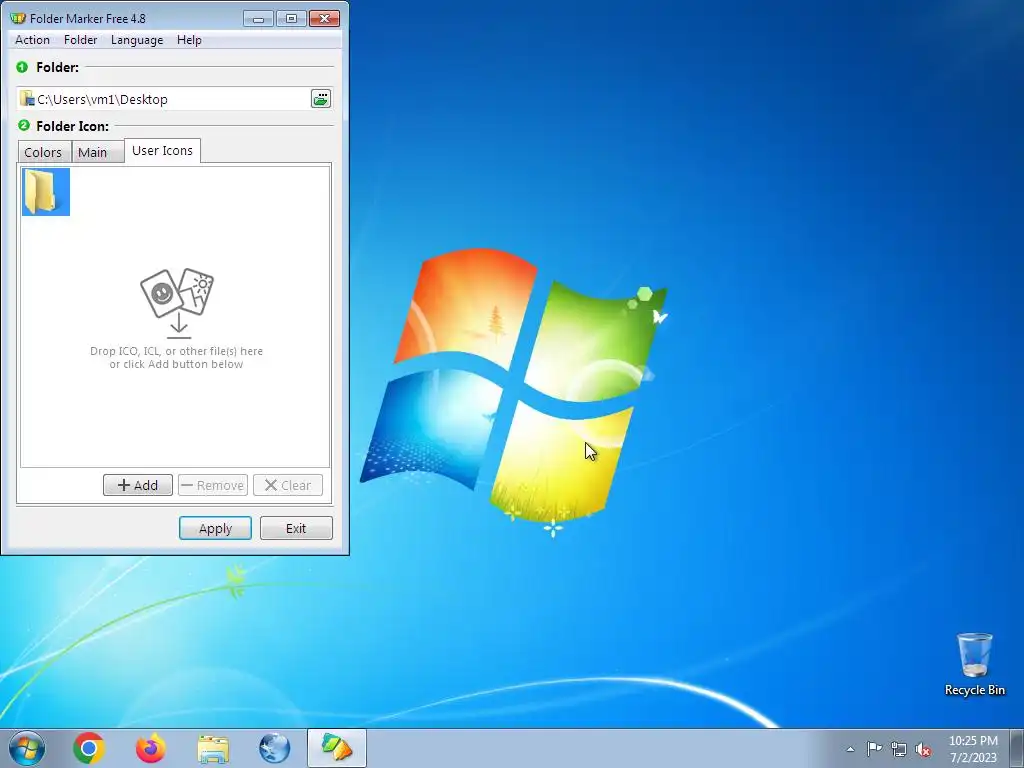Screen dimensions: 1024x768
Task: Click the Remove button
Action: (213, 485)
